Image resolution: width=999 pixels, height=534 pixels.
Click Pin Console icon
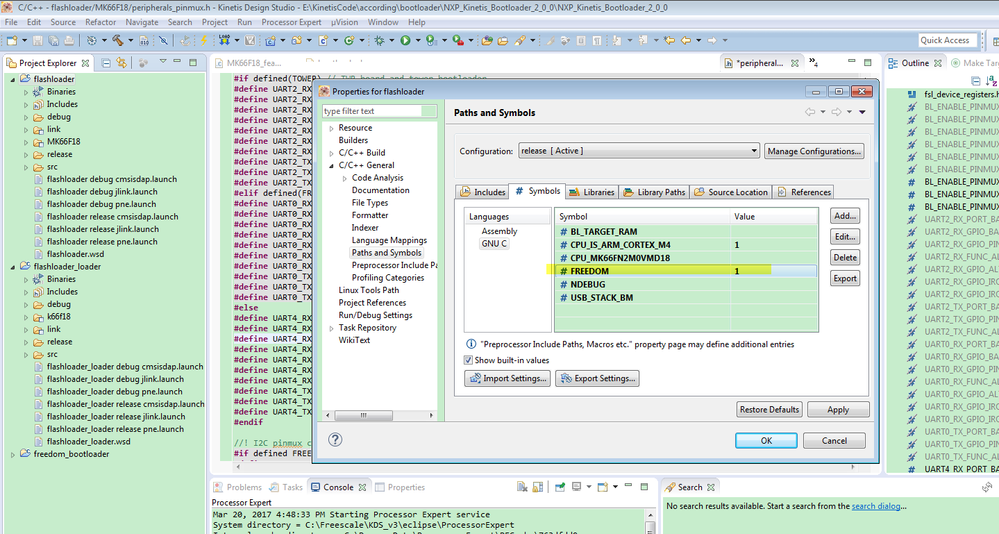pos(560,487)
